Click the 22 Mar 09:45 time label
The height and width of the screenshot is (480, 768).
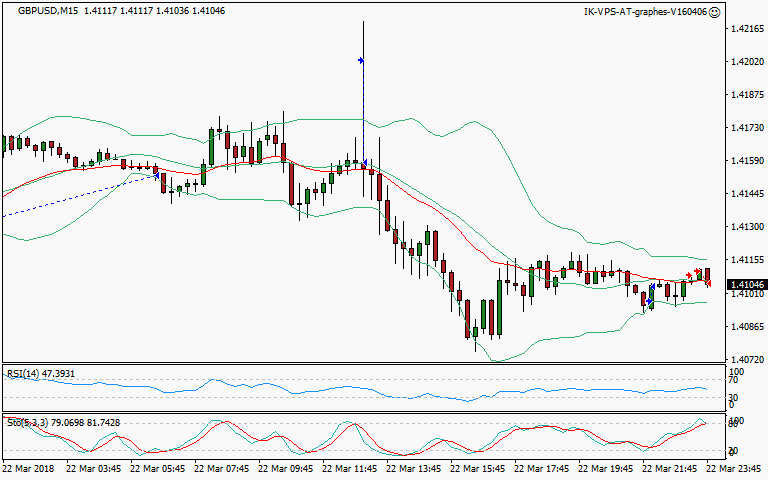tap(286, 468)
